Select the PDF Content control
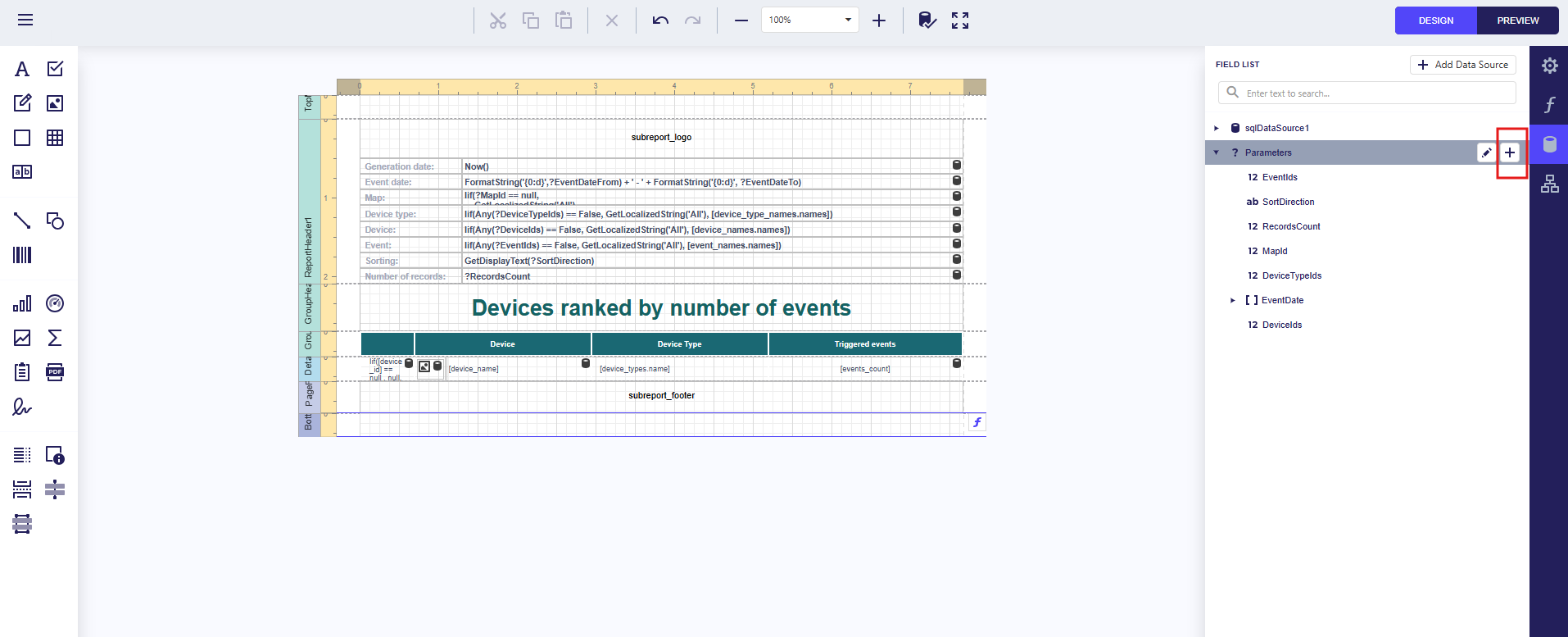This screenshot has width=1568, height=637. [x=55, y=372]
